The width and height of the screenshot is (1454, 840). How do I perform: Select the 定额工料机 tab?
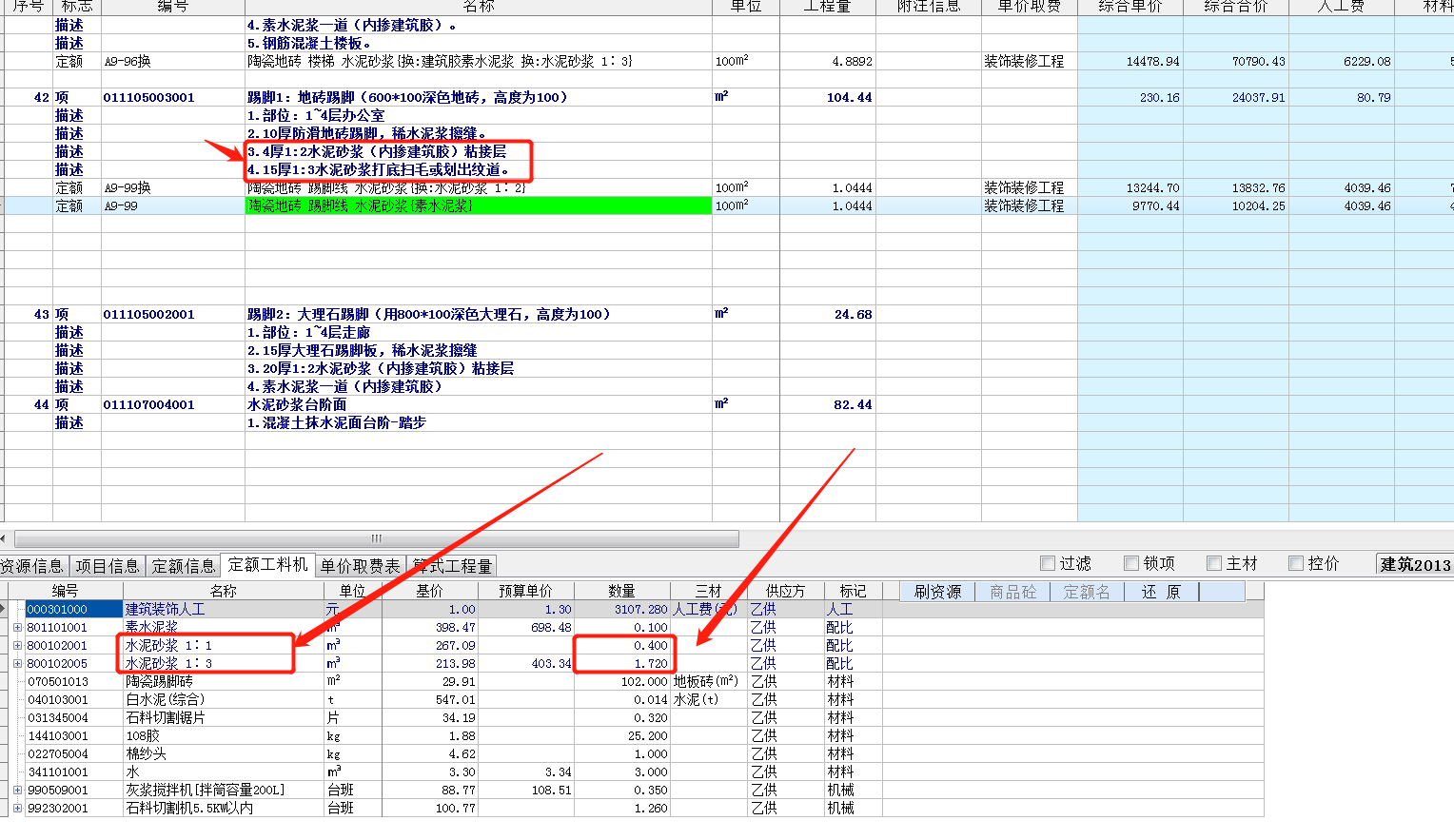pos(267,565)
